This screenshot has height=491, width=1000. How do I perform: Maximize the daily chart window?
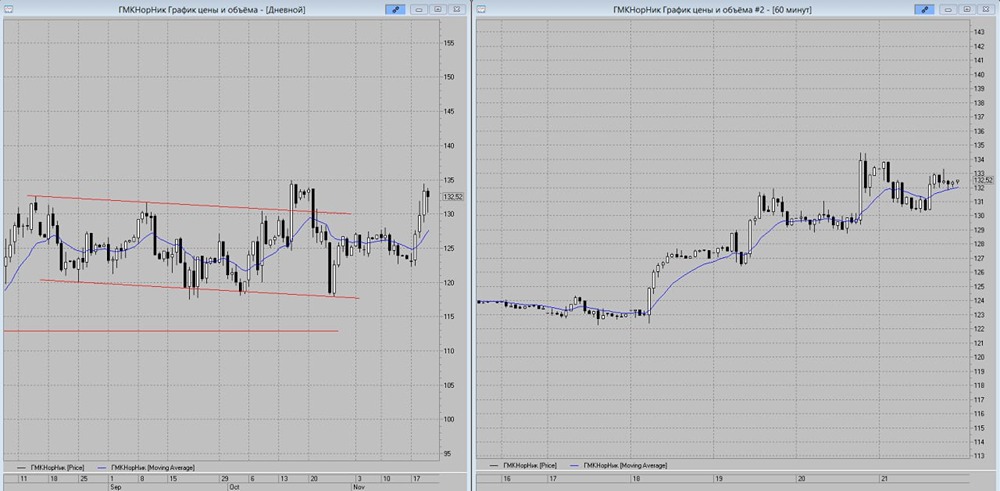pyautogui.click(x=438, y=10)
